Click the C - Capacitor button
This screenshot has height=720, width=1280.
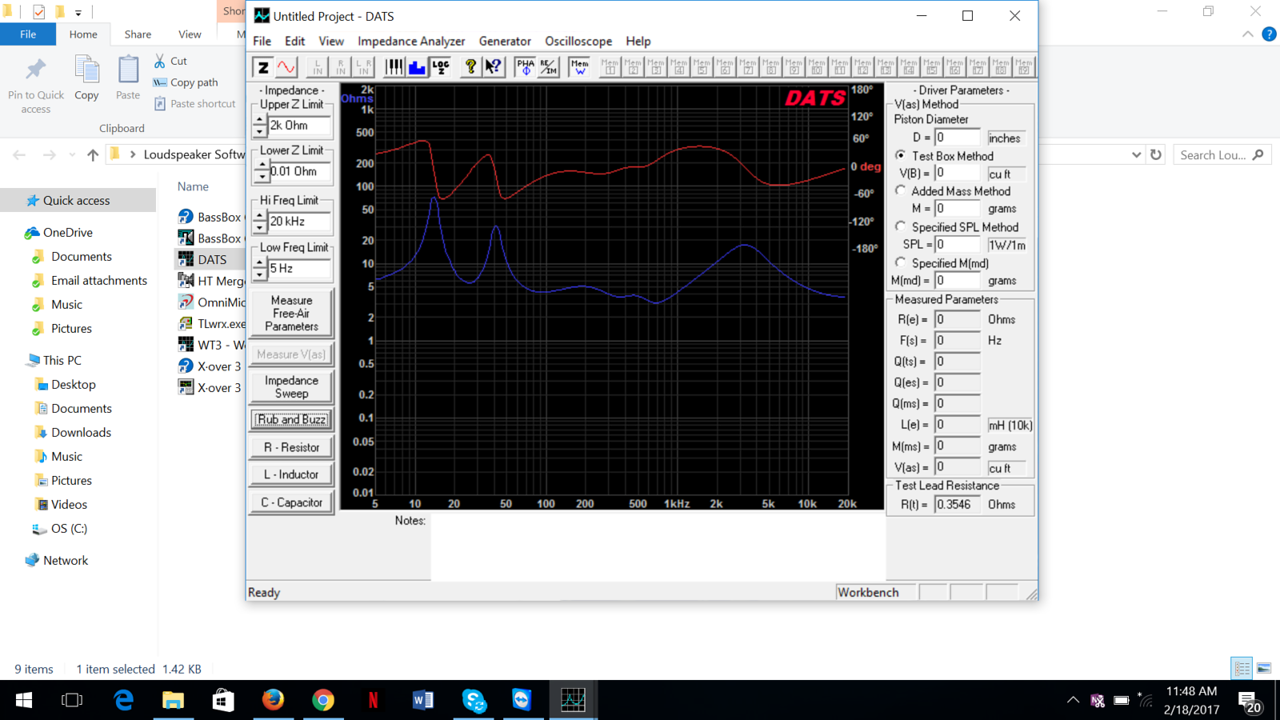291,503
